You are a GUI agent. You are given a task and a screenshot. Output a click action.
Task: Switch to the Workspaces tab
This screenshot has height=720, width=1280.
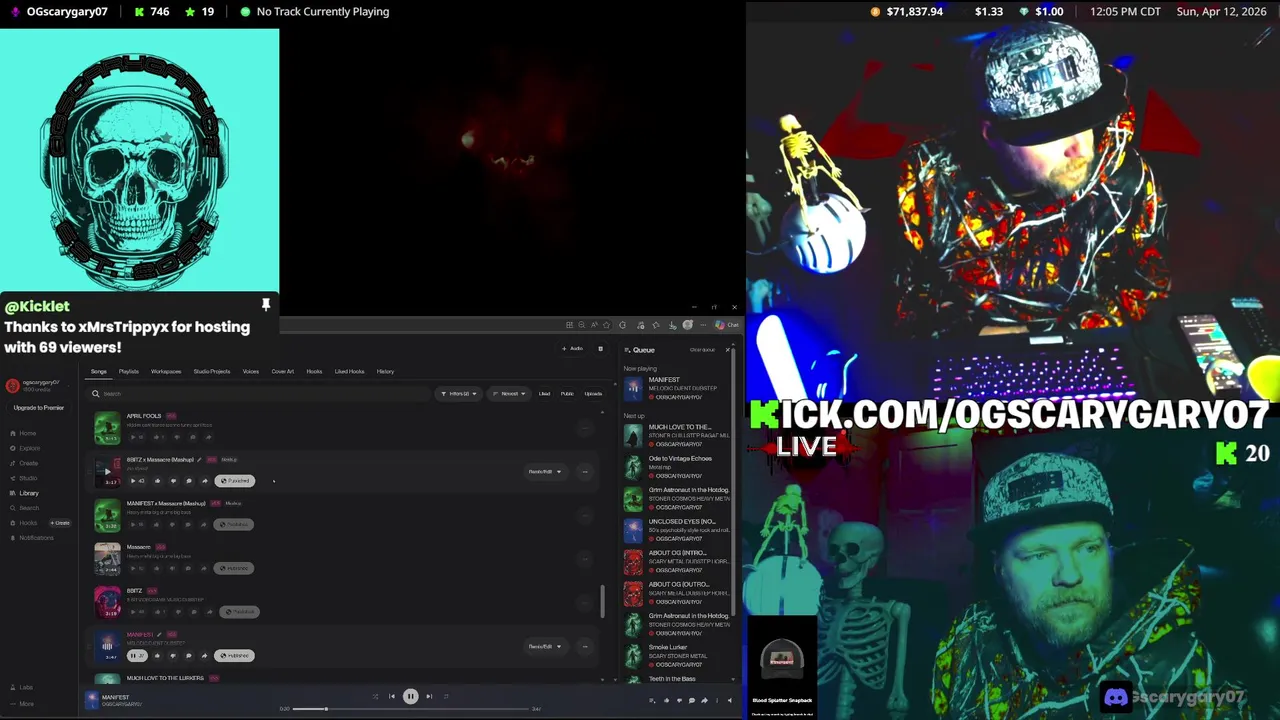click(166, 371)
